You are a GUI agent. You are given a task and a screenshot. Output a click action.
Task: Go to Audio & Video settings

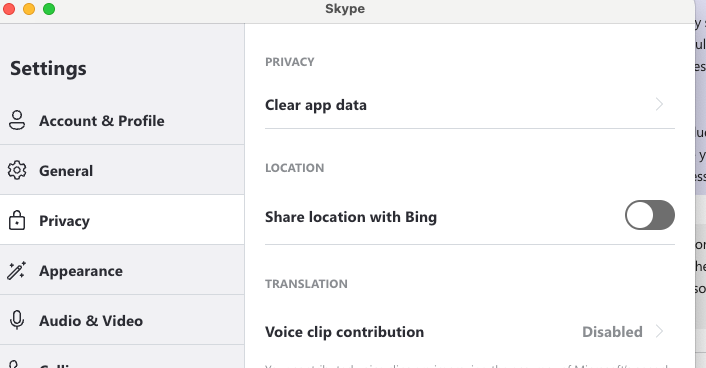click(x=122, y=320)
